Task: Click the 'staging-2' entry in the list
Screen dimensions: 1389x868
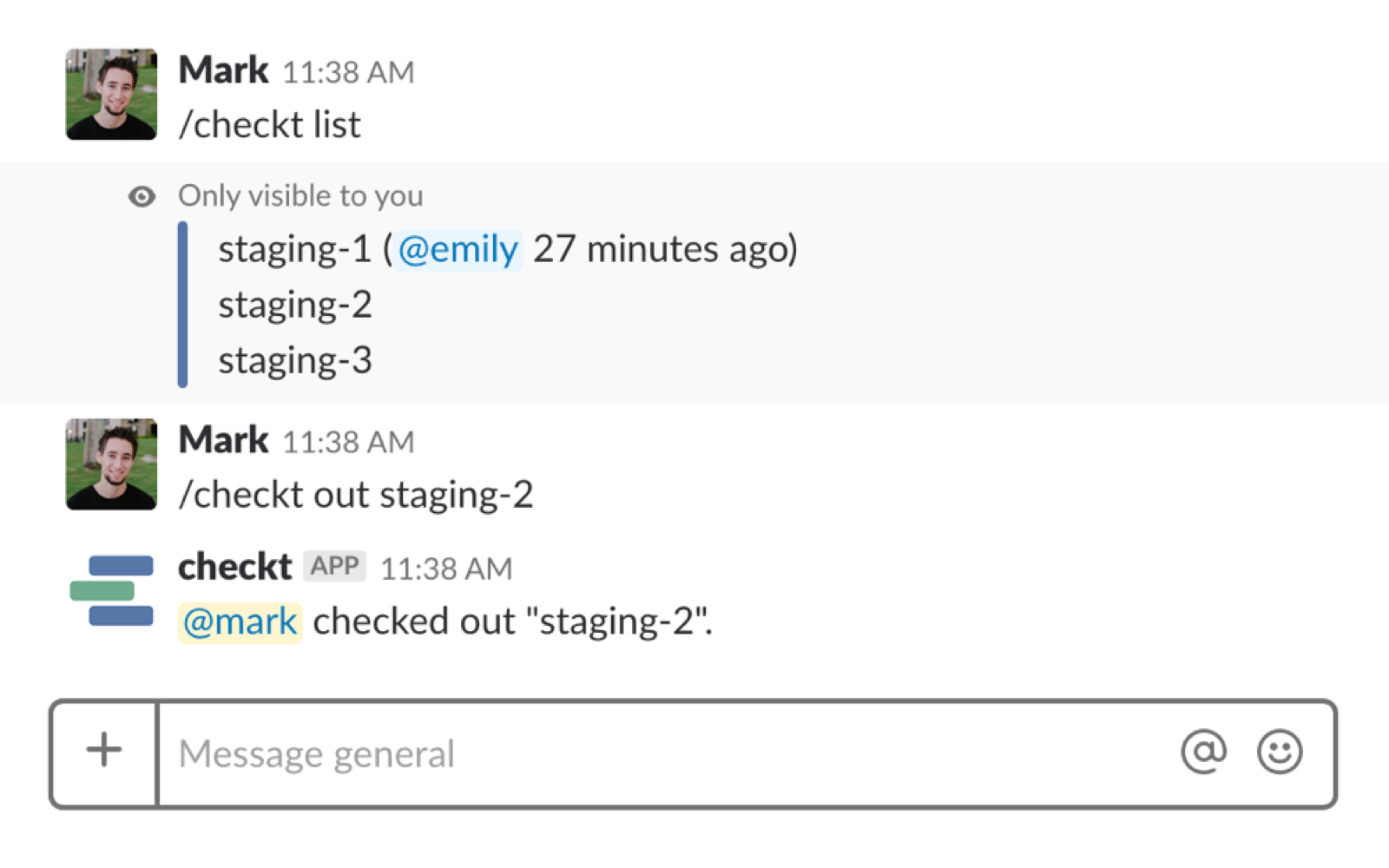Action: [x=295, y=305]
